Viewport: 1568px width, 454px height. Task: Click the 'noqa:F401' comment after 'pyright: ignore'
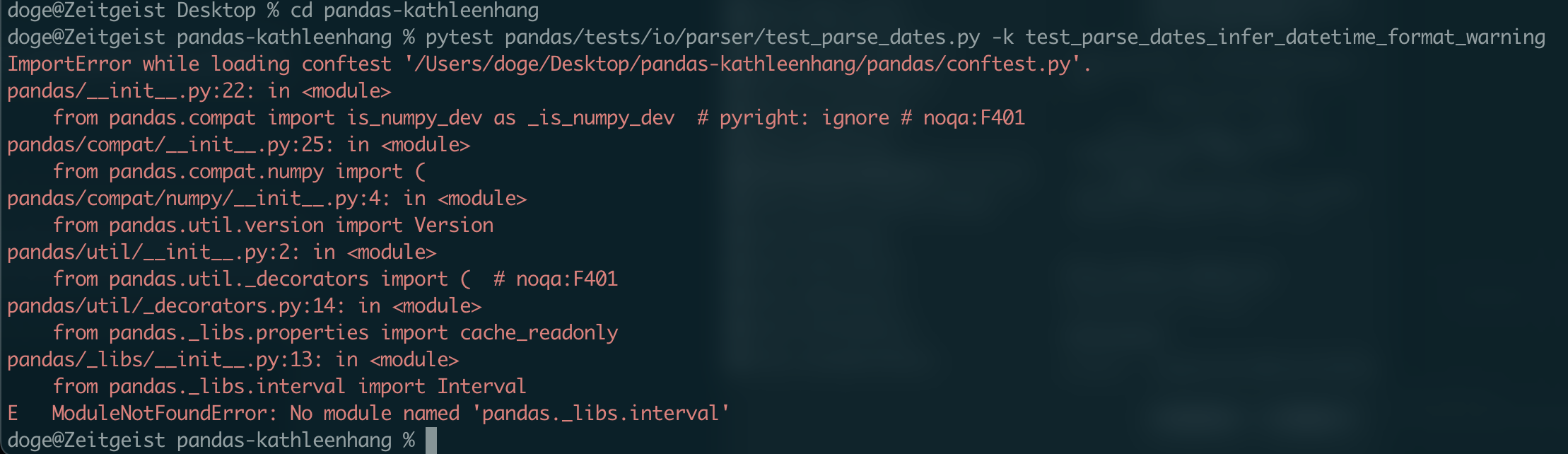pyautogui.click(x=974, y=118)
